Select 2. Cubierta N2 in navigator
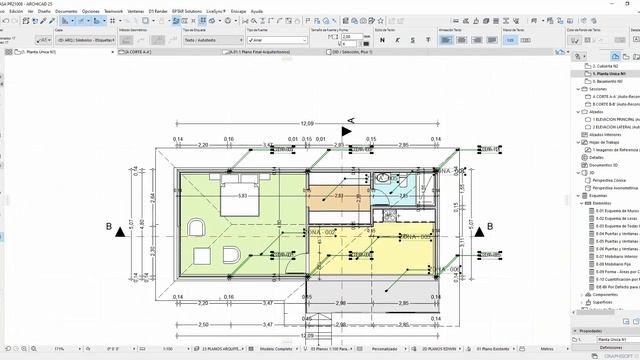Viewport: 640px width, 360px height. coord(605,66)
